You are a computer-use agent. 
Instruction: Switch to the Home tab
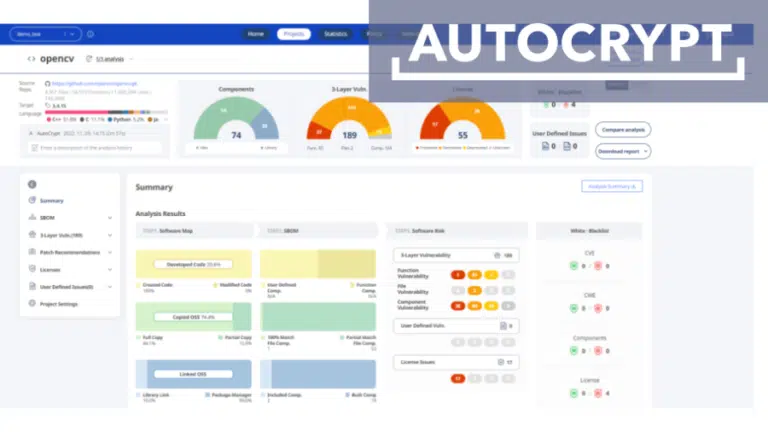(x=256, y=34)
